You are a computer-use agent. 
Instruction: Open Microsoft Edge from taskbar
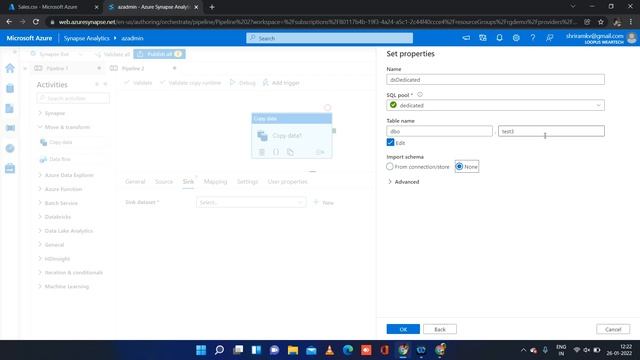point(348,350)
